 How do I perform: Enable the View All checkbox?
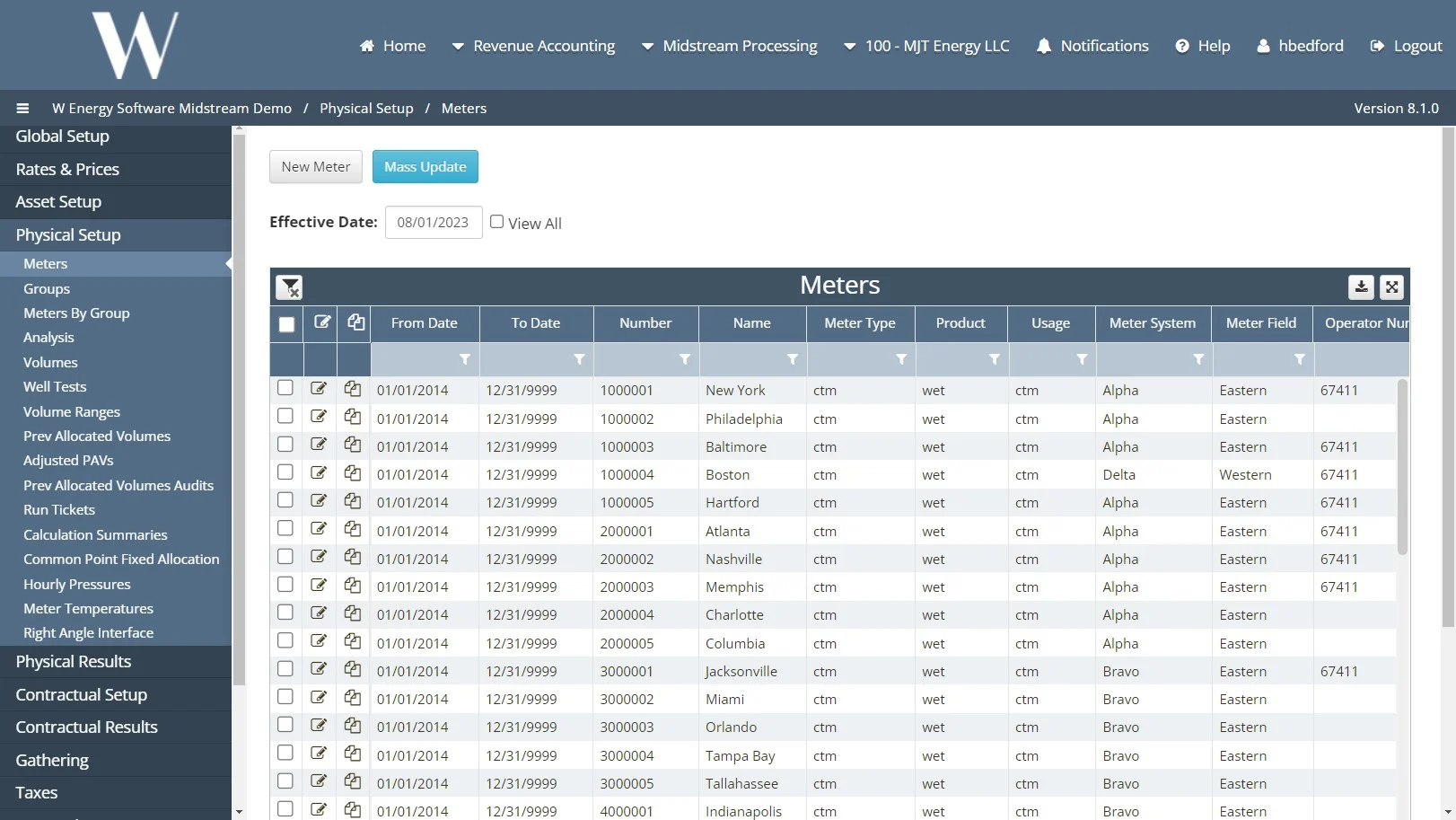click(x=496, y=222)
